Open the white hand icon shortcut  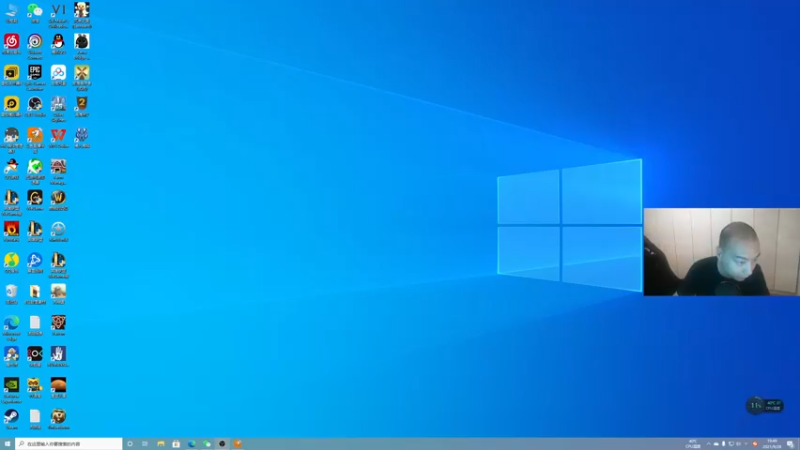tap(58, 356)
